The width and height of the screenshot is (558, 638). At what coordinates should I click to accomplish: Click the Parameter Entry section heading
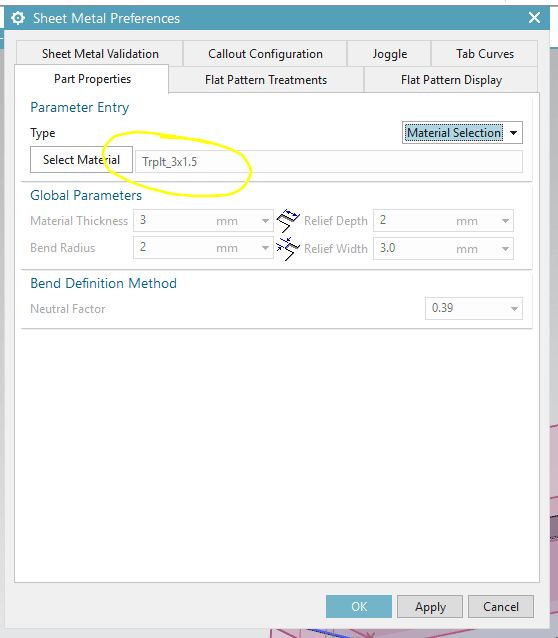pos(80,107)
